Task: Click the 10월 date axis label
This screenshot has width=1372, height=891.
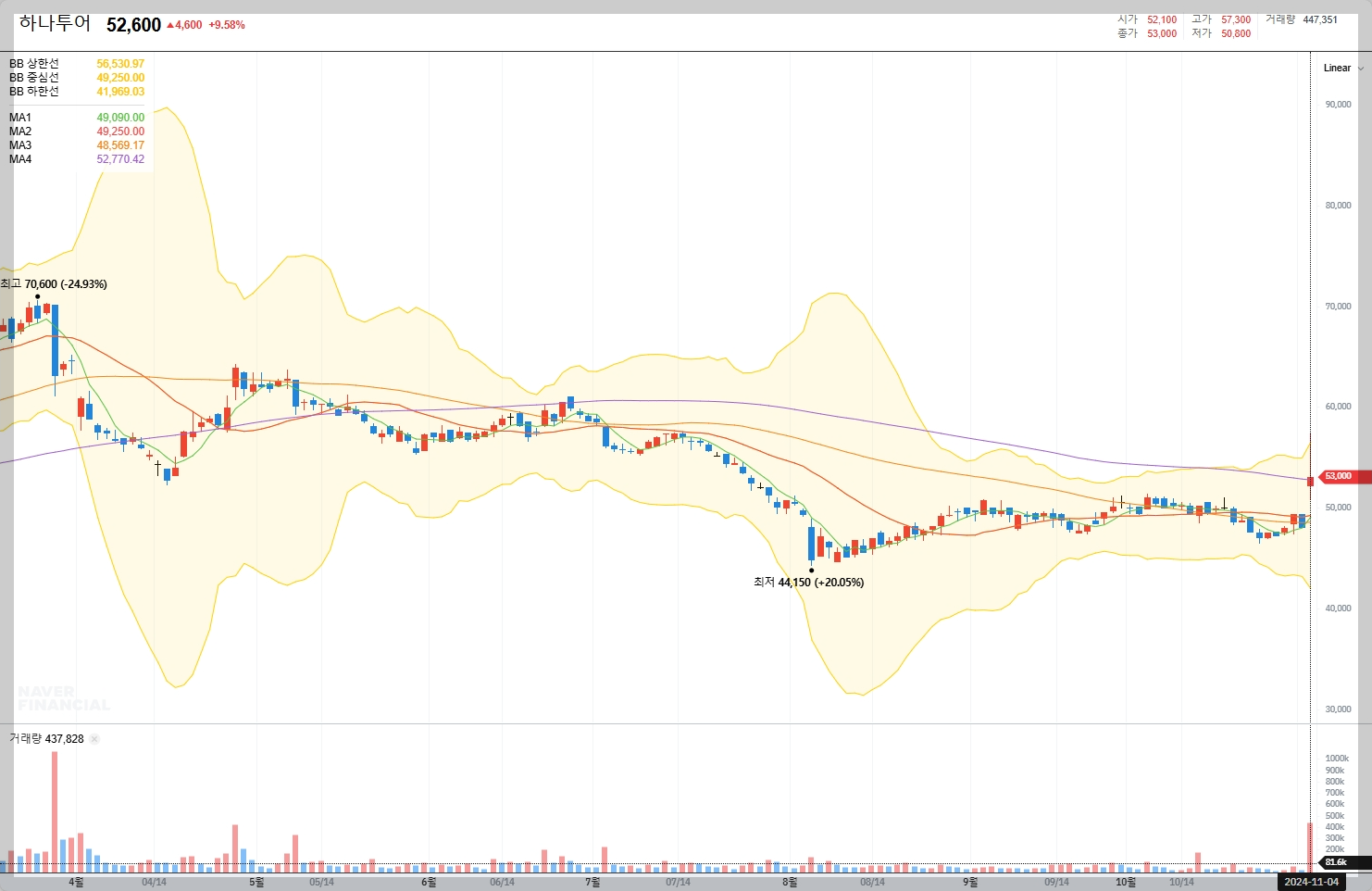Action: (1126, 882)
